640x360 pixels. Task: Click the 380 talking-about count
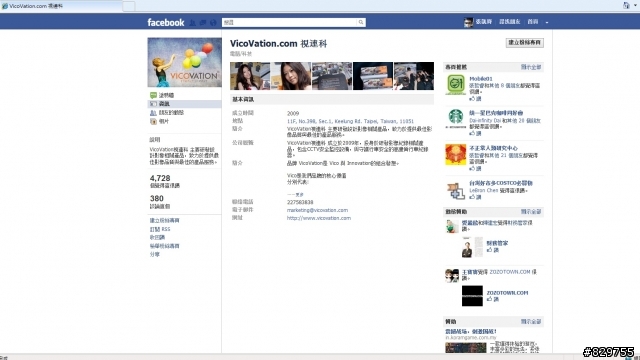[x=157, y=199]
